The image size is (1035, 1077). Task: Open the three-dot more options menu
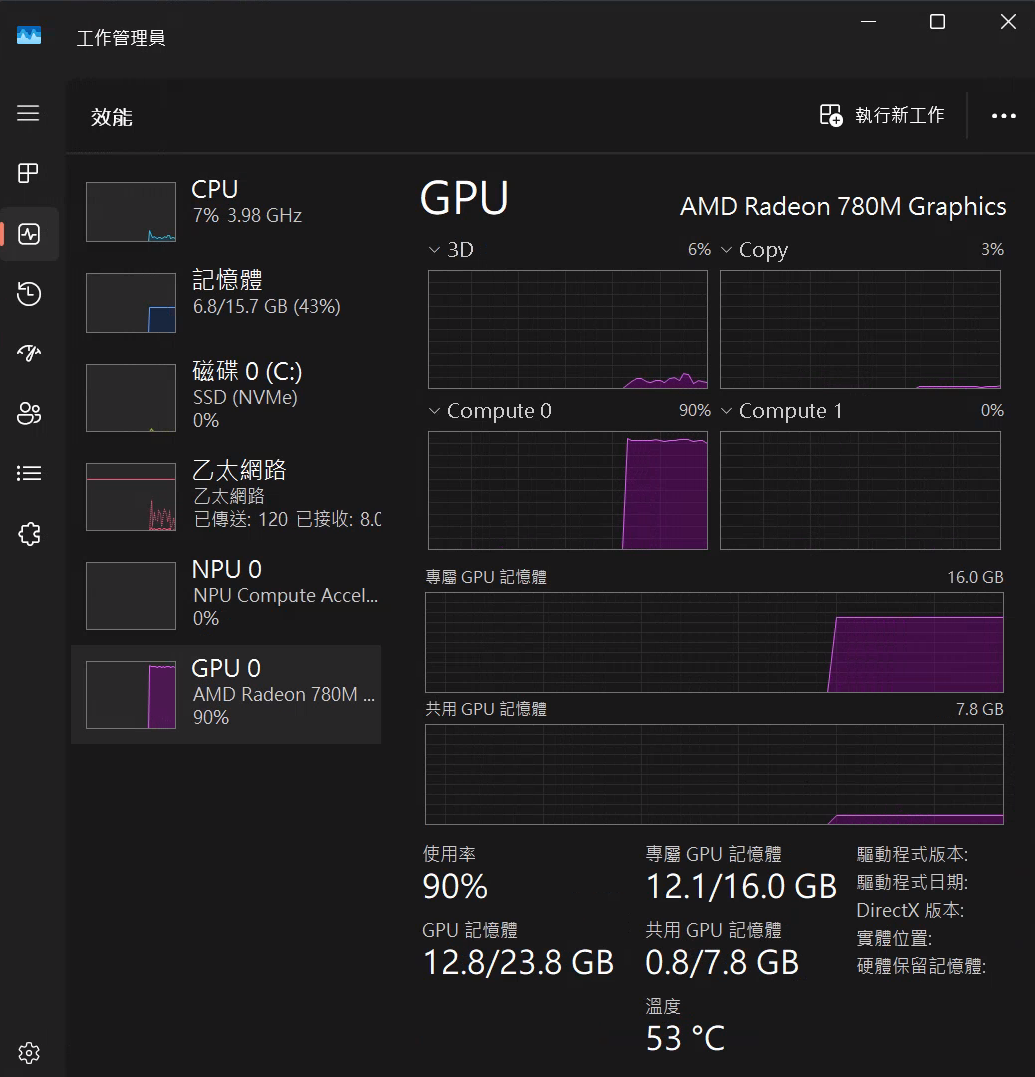point(1003,116)
